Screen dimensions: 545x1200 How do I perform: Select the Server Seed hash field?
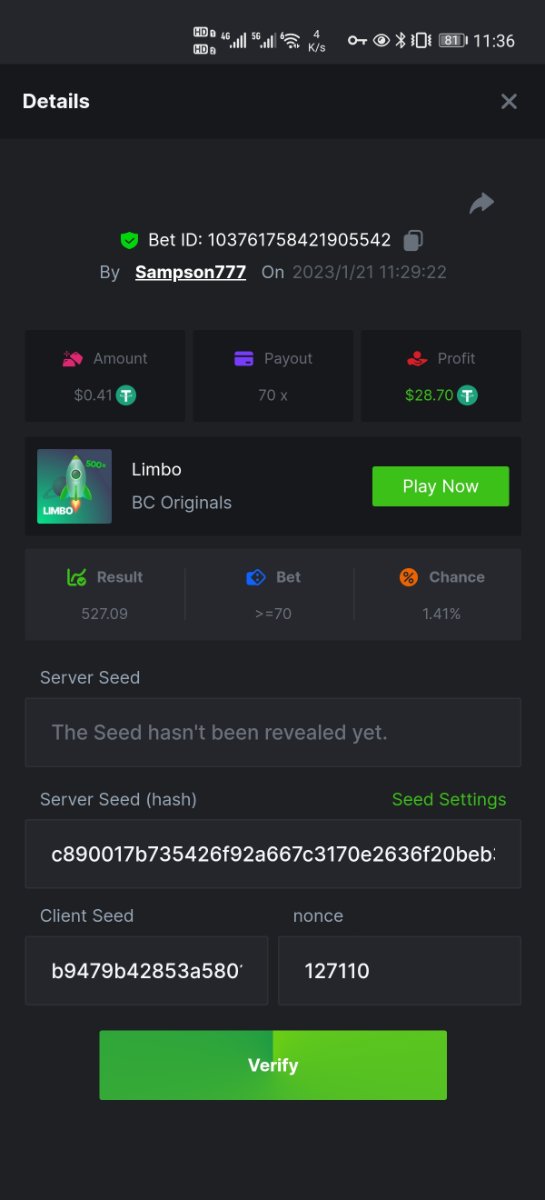[x=273, y=854]
